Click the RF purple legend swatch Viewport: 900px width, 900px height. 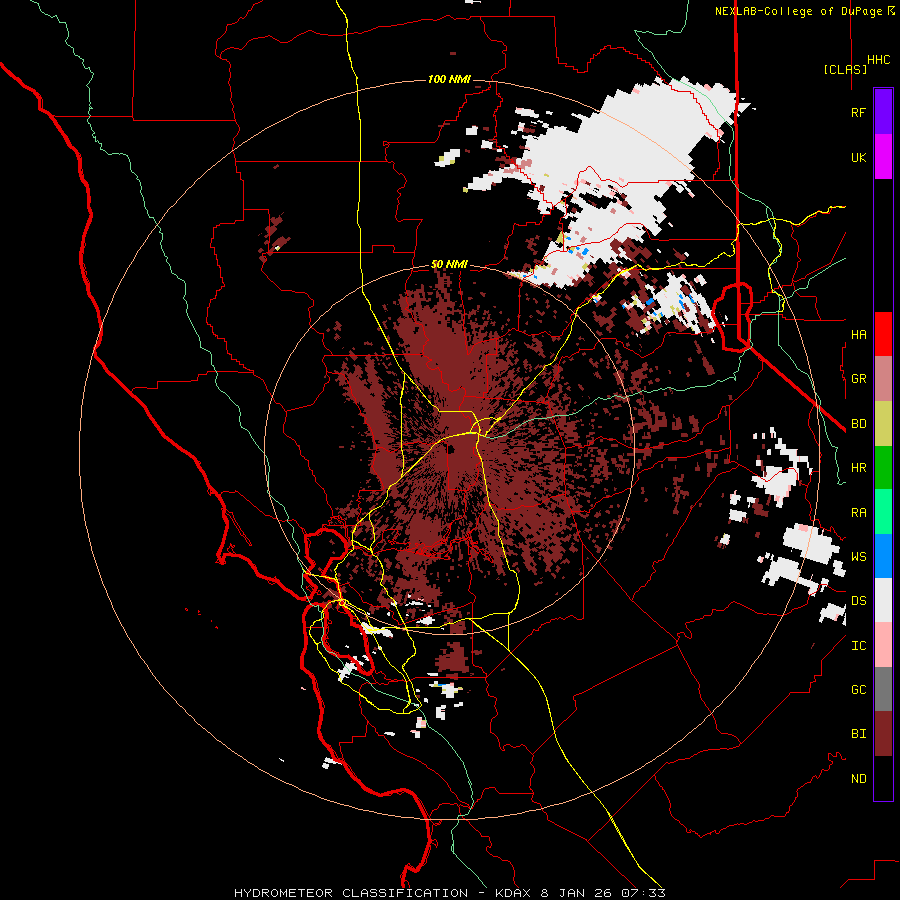(x=883, y=112)
